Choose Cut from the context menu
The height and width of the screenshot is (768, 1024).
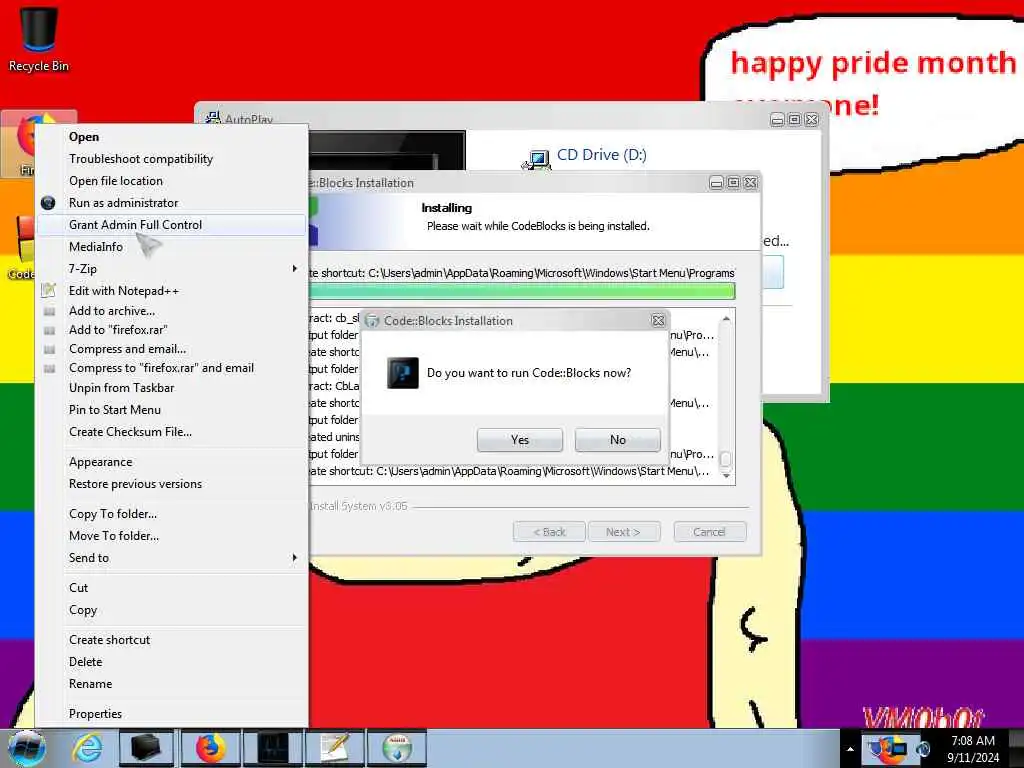coord(171,588)
